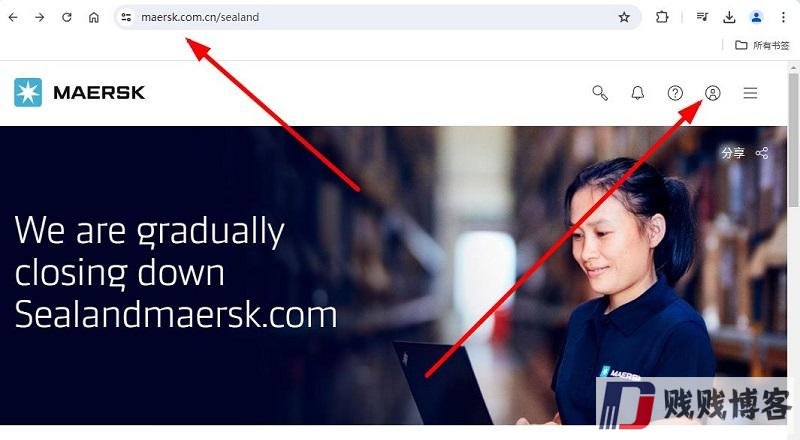Bookmark this page with star icon

pos(624,17)
